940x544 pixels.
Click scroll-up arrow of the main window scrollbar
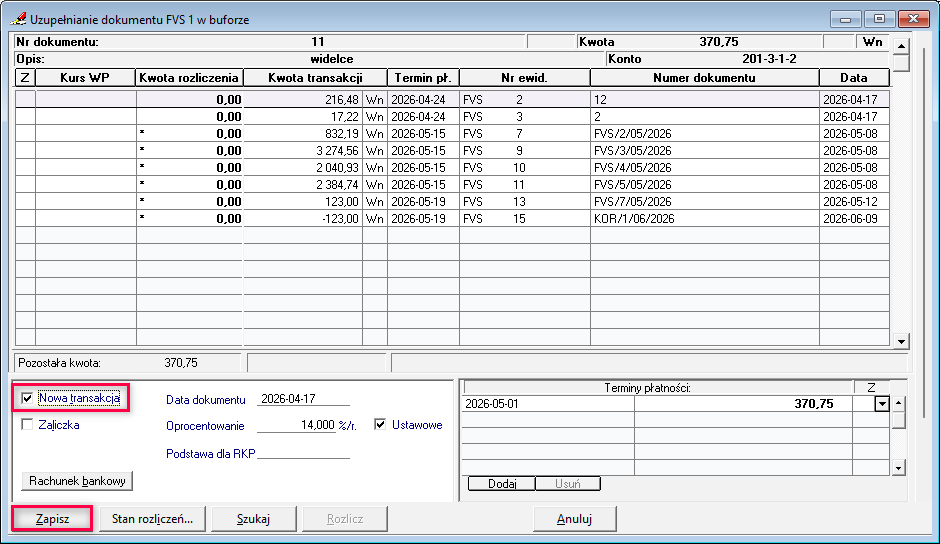point(901,46)
